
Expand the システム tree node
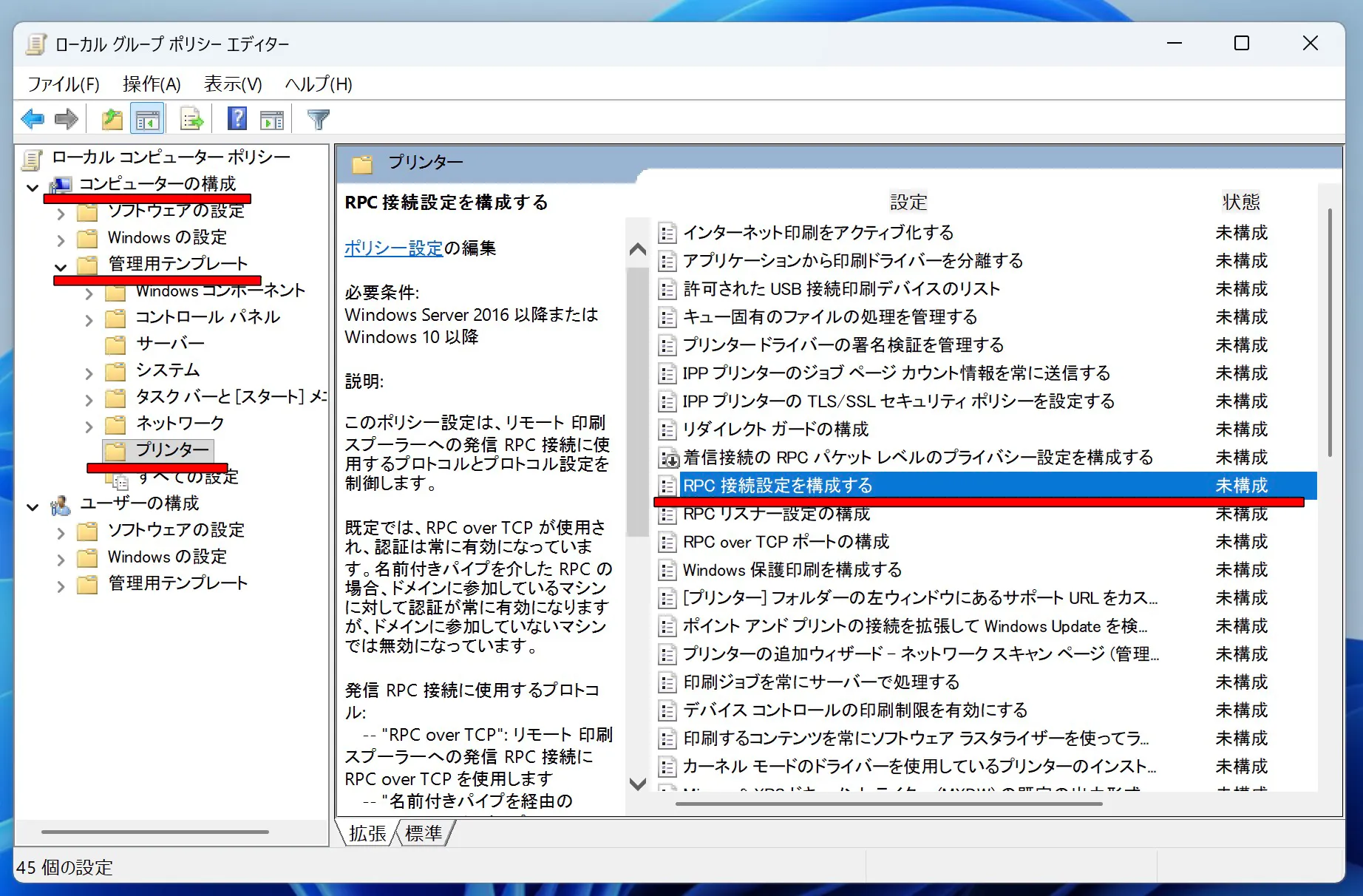[89, 373]
